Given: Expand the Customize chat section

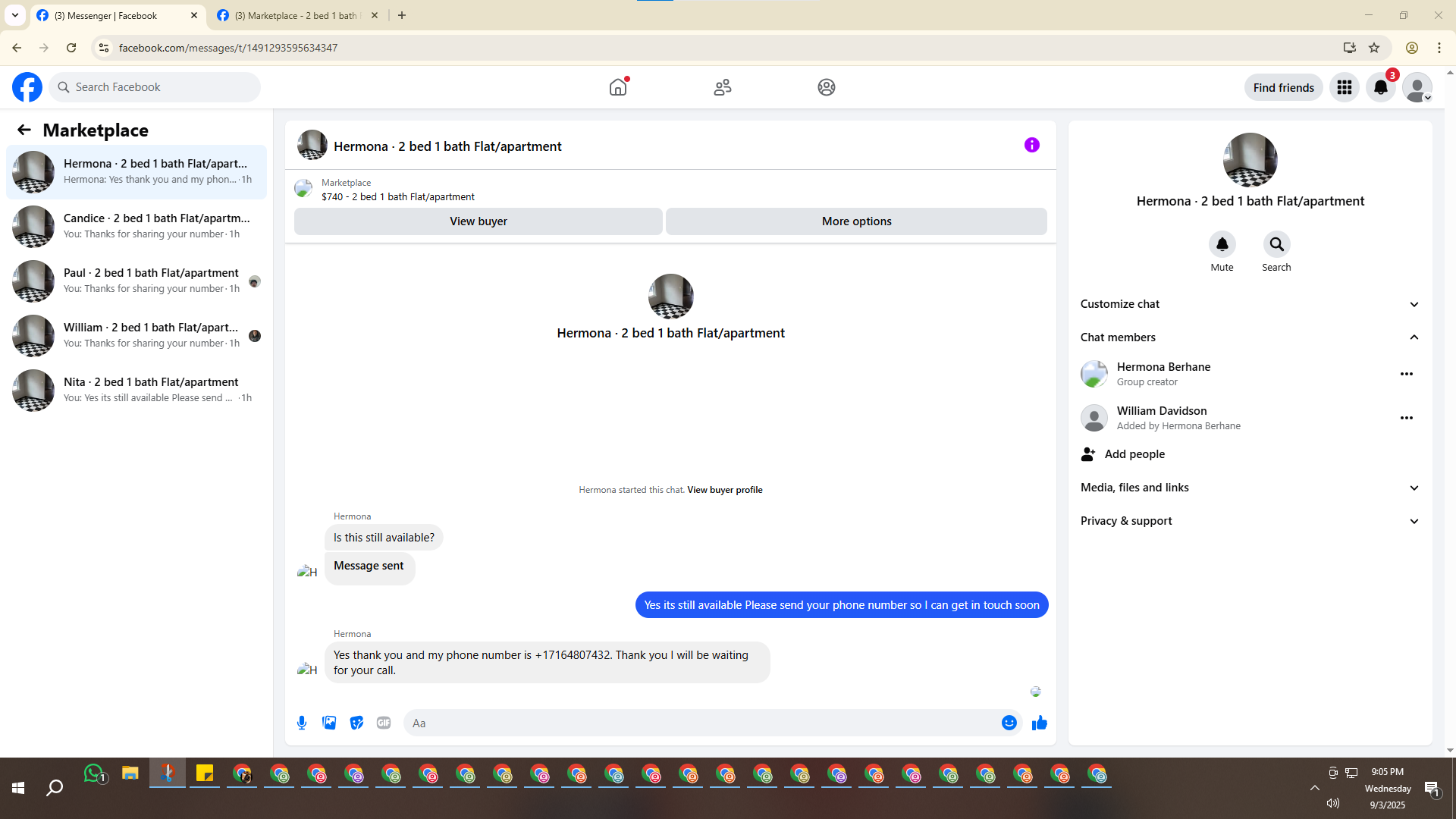Looking at the screenshot, I should point(1250,304).
